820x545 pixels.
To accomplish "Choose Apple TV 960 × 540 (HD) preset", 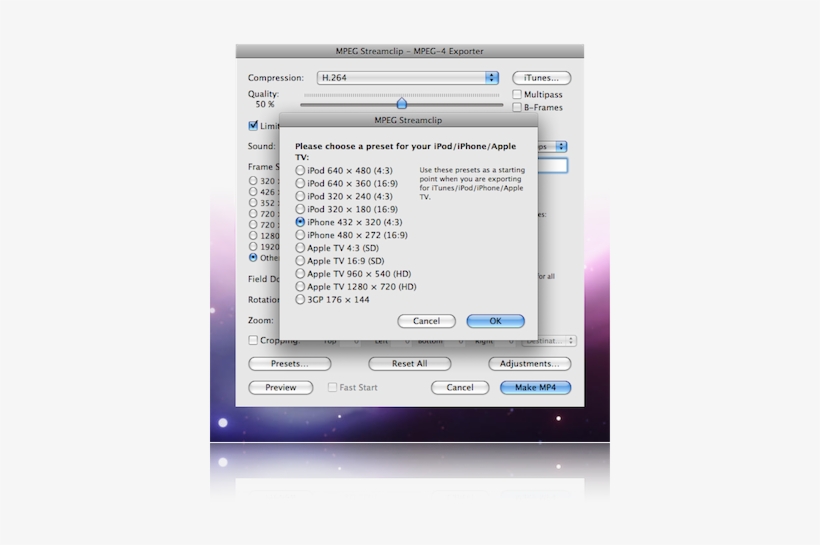I will click(x=354, y=274).
